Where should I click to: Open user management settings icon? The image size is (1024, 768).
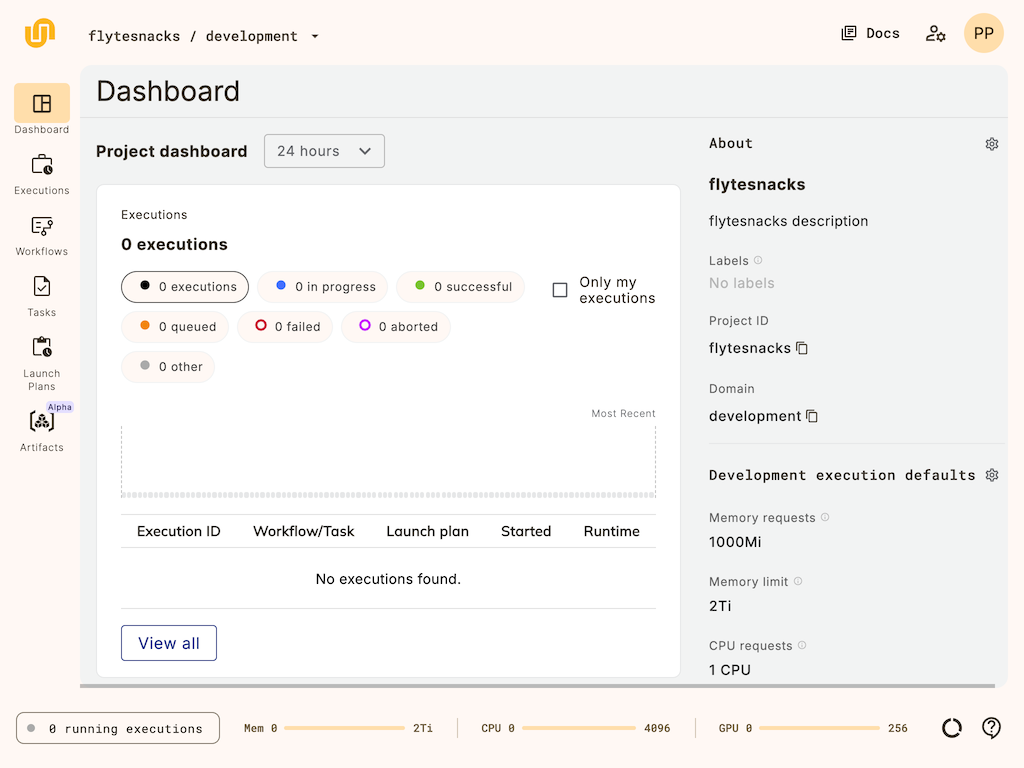935,34
